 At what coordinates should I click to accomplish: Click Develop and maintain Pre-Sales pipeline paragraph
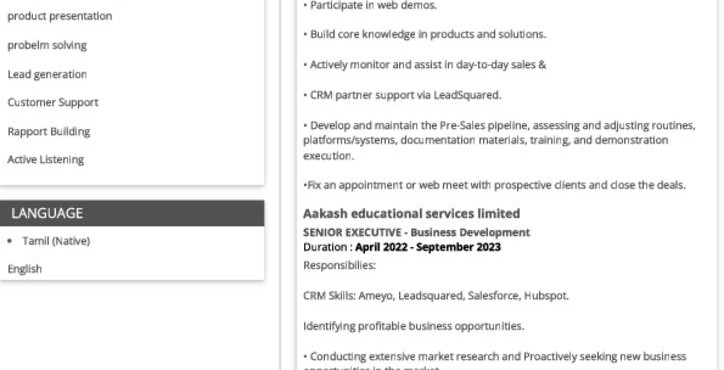click(x=499, y=140)
